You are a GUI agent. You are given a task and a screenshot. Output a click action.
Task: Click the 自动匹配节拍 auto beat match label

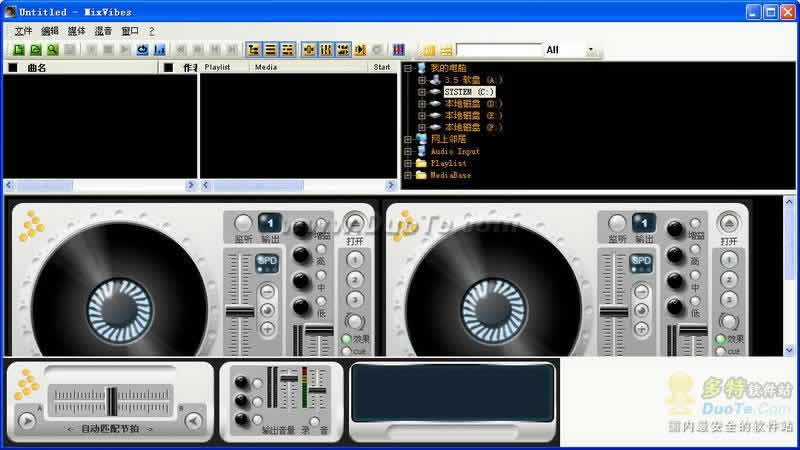[110, 428]
